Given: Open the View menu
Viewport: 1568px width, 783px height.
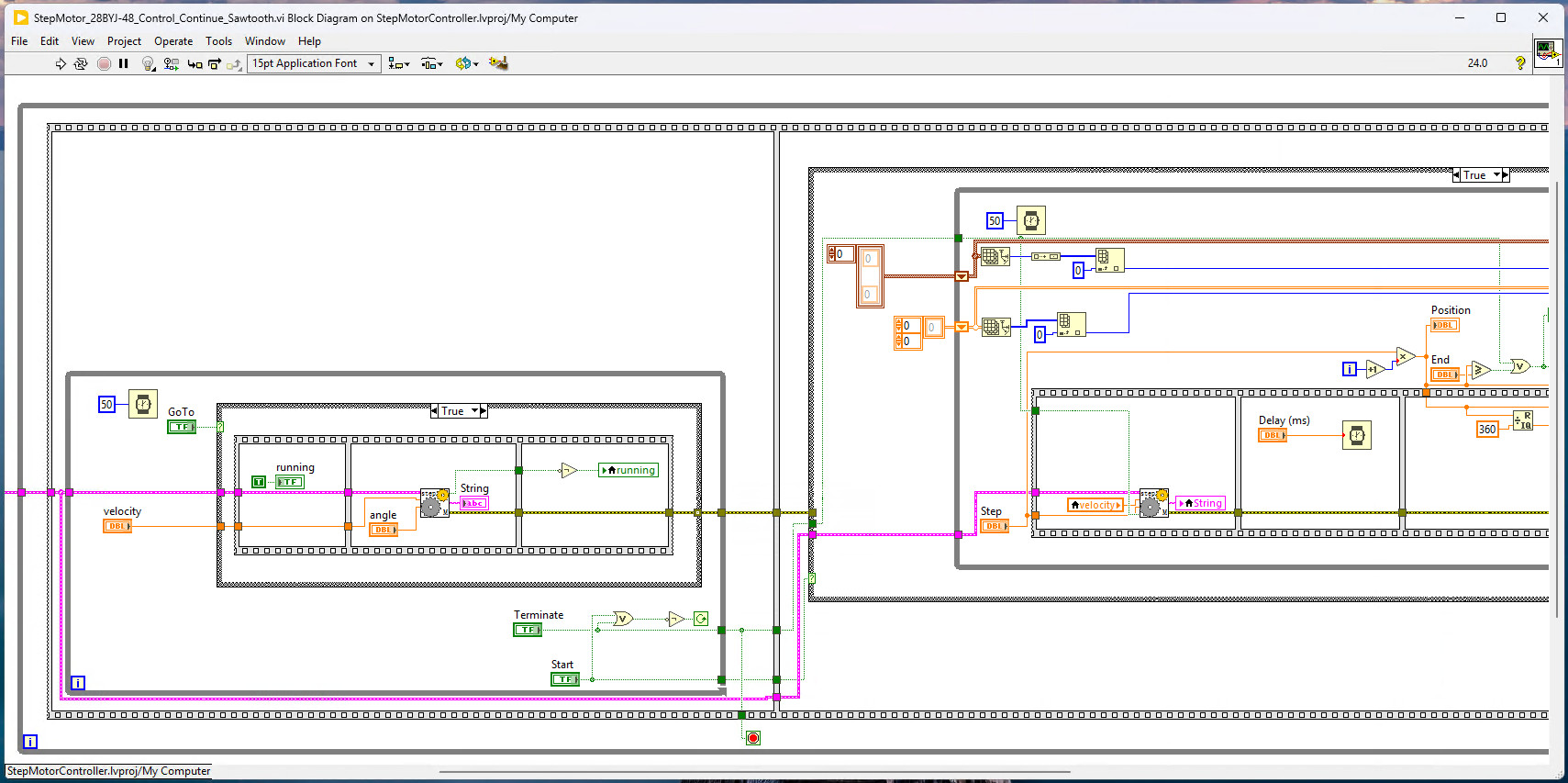Looking at the screenshot, I should click(x=83, y=41).
